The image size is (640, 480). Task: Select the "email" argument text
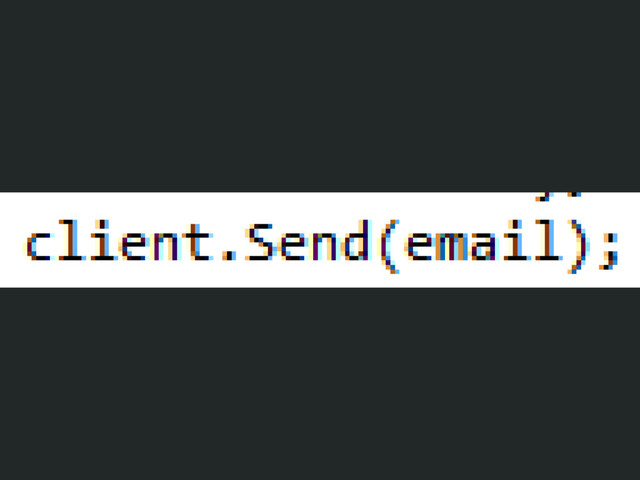tap(483, 240)
